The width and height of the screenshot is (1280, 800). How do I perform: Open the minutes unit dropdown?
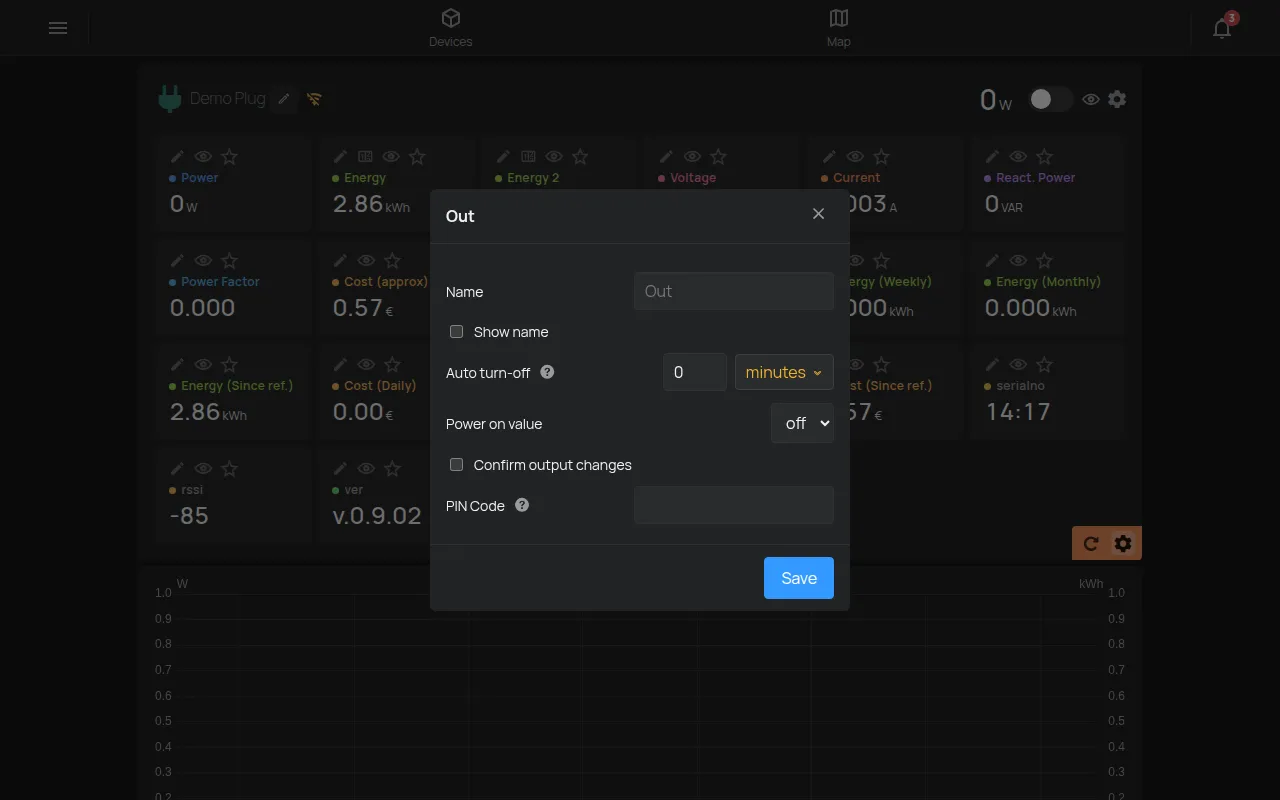784,372
